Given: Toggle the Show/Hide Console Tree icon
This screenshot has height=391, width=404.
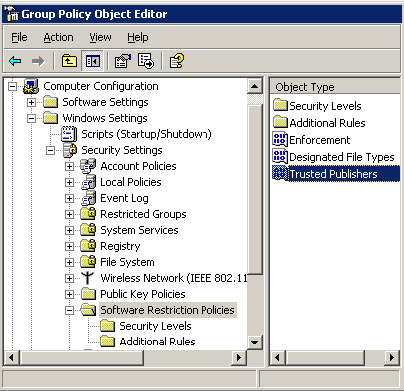Looking at the screenshot, I should [93, 61].
